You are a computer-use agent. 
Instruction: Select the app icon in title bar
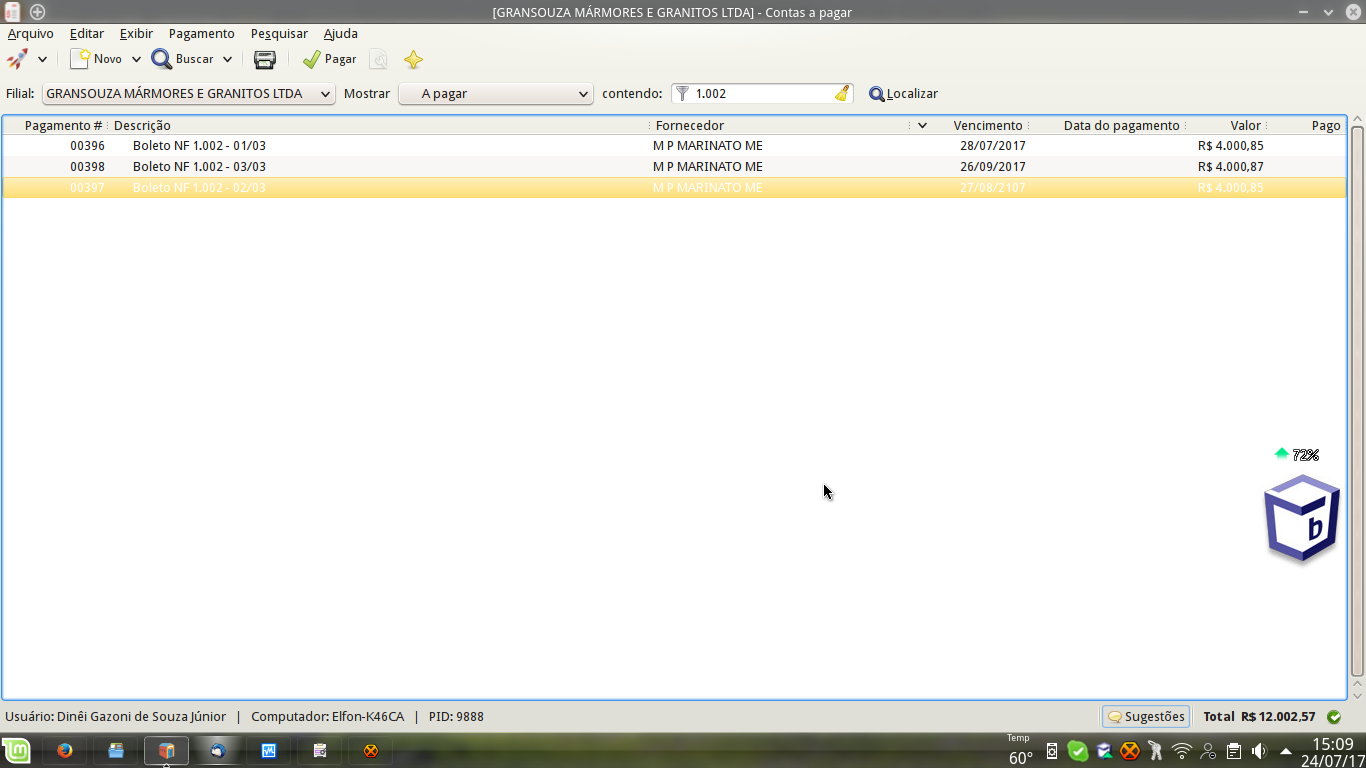(12, 12)
